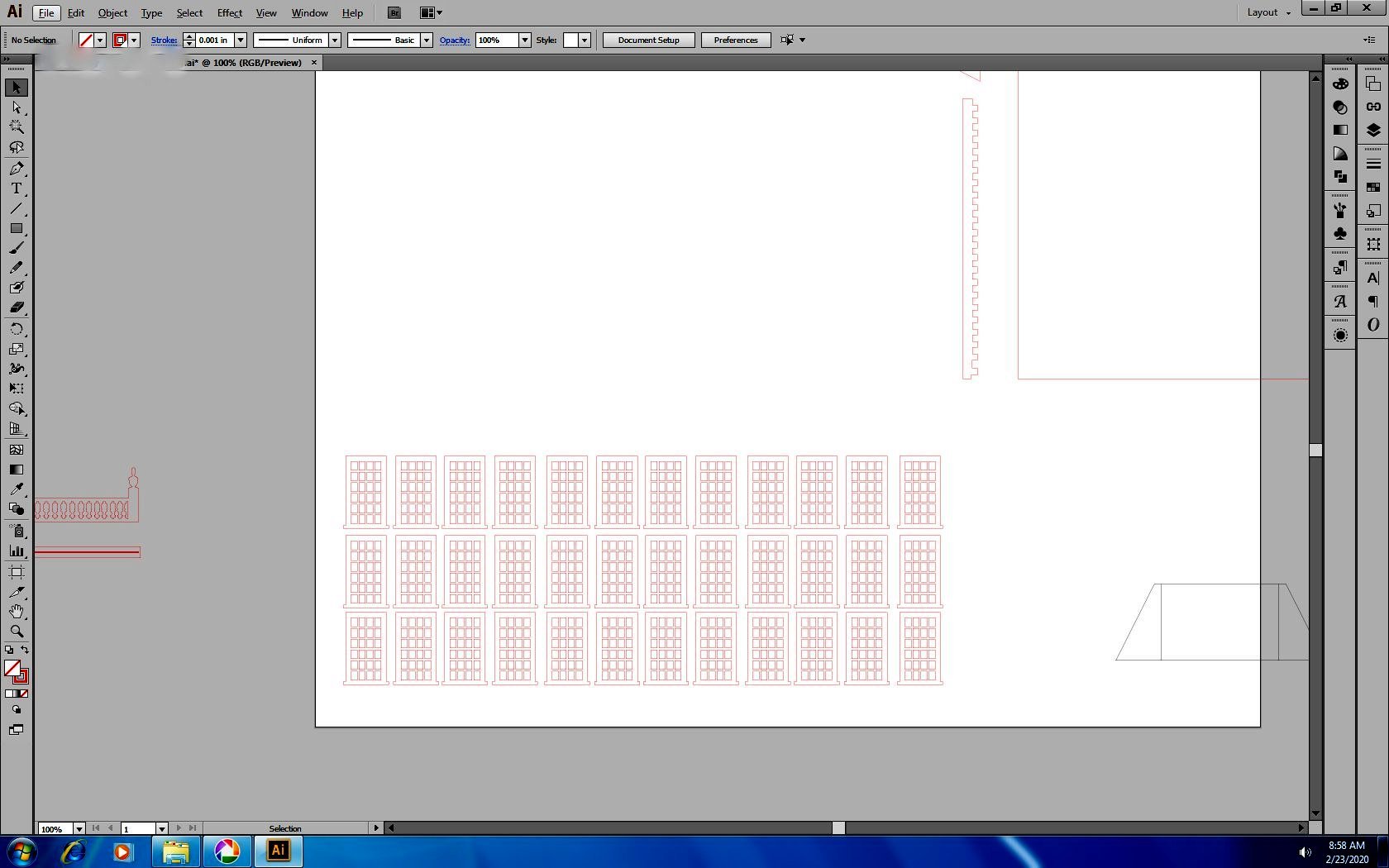Image resolution: width=1389 pixels, height=868 pixels.
Task: Select the Rotate tool
Action: click(17, 329)
